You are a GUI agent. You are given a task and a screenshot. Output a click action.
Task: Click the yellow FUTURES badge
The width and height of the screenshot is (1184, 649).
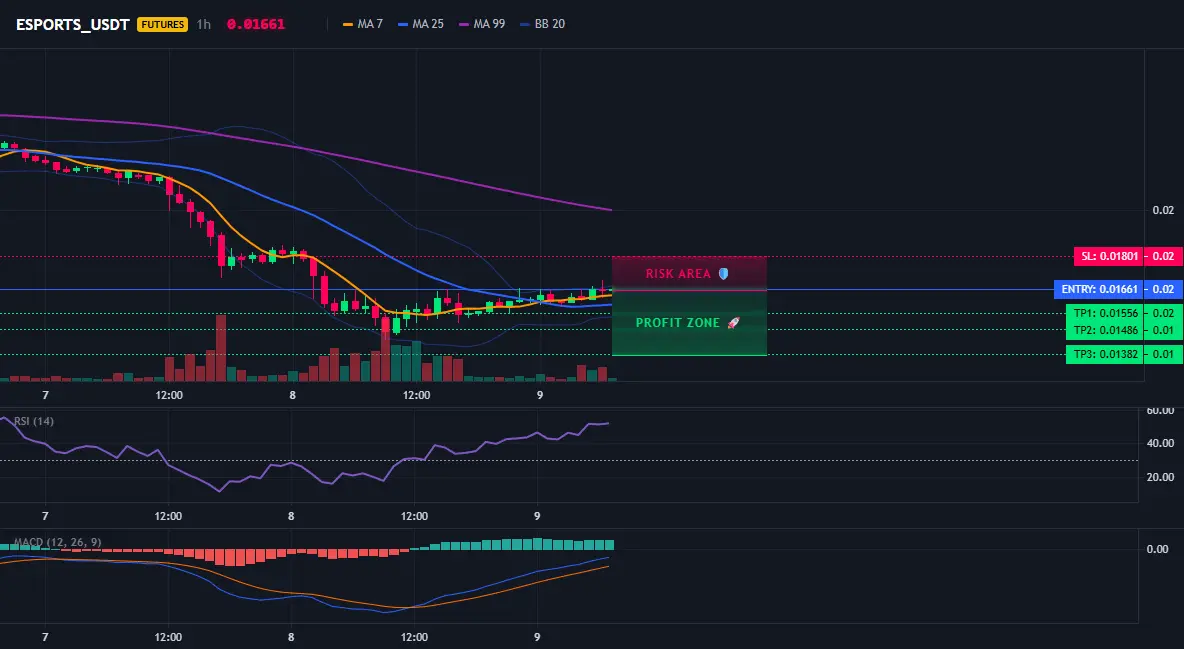(162, 24)
